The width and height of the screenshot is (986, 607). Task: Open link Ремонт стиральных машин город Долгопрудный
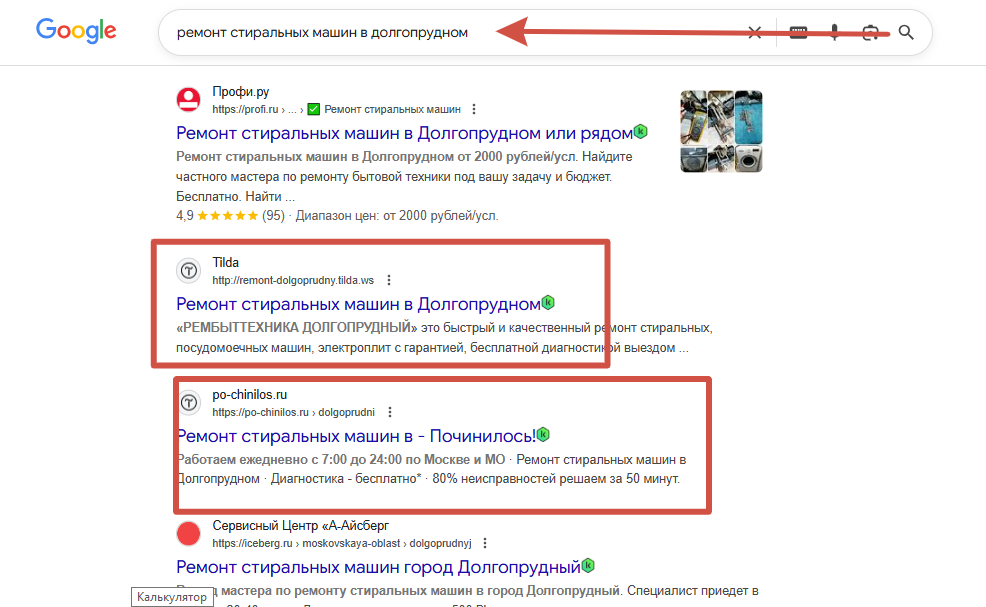pyautogui.click(x=378, y=567)
